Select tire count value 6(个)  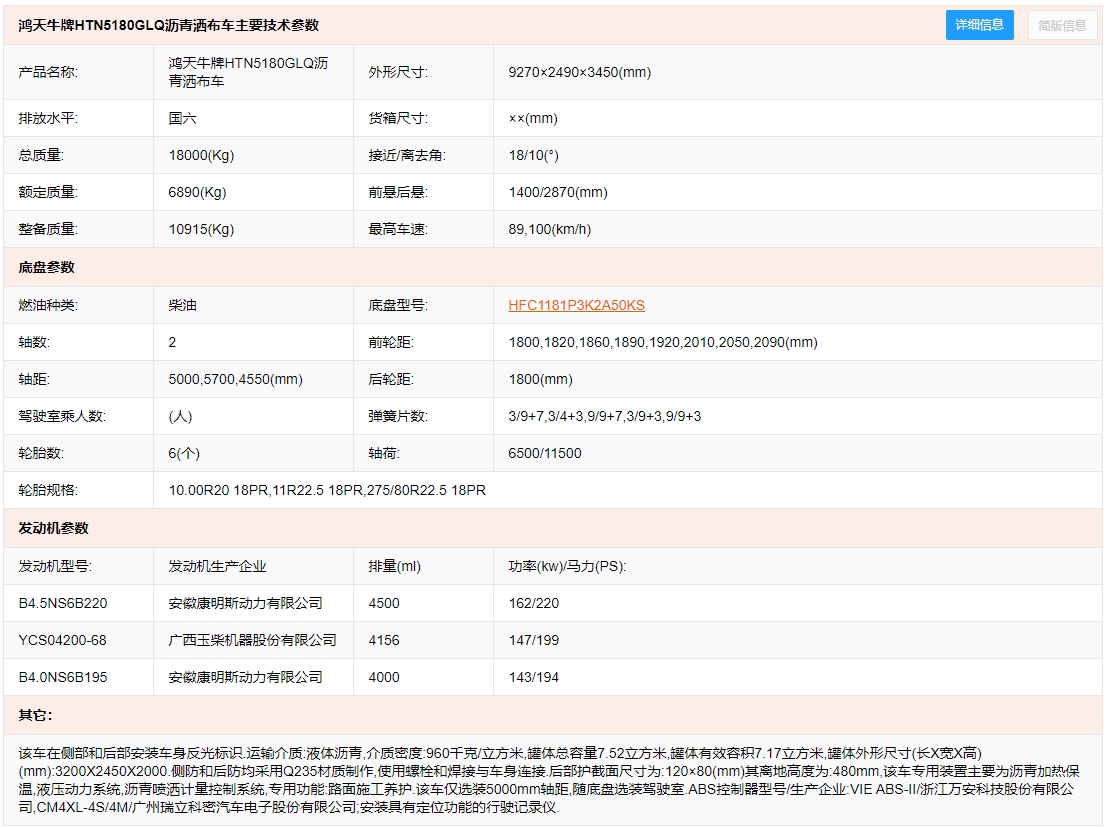click(x=184, y=453)
